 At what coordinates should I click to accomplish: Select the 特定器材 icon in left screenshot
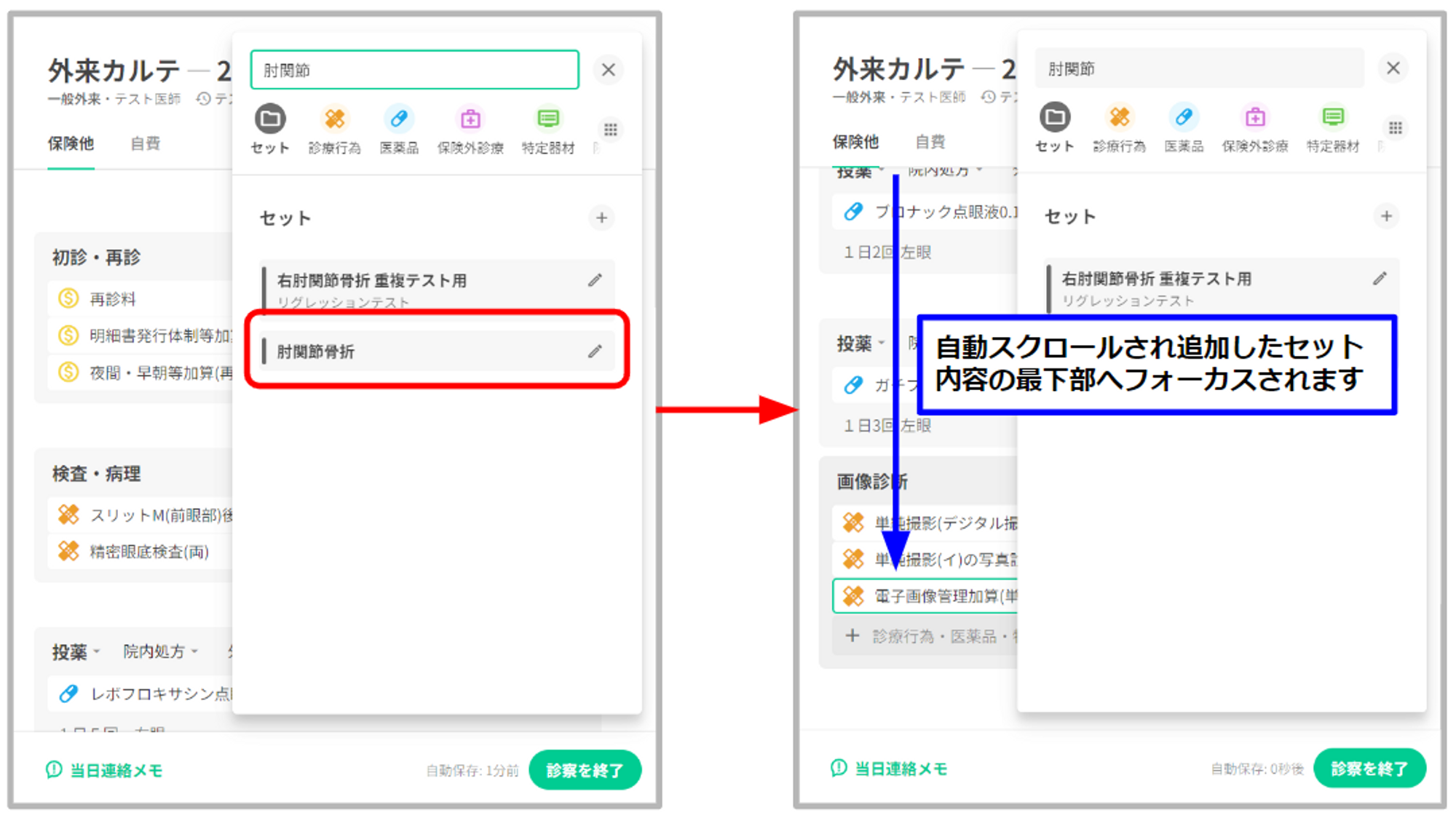click(548, 119)
